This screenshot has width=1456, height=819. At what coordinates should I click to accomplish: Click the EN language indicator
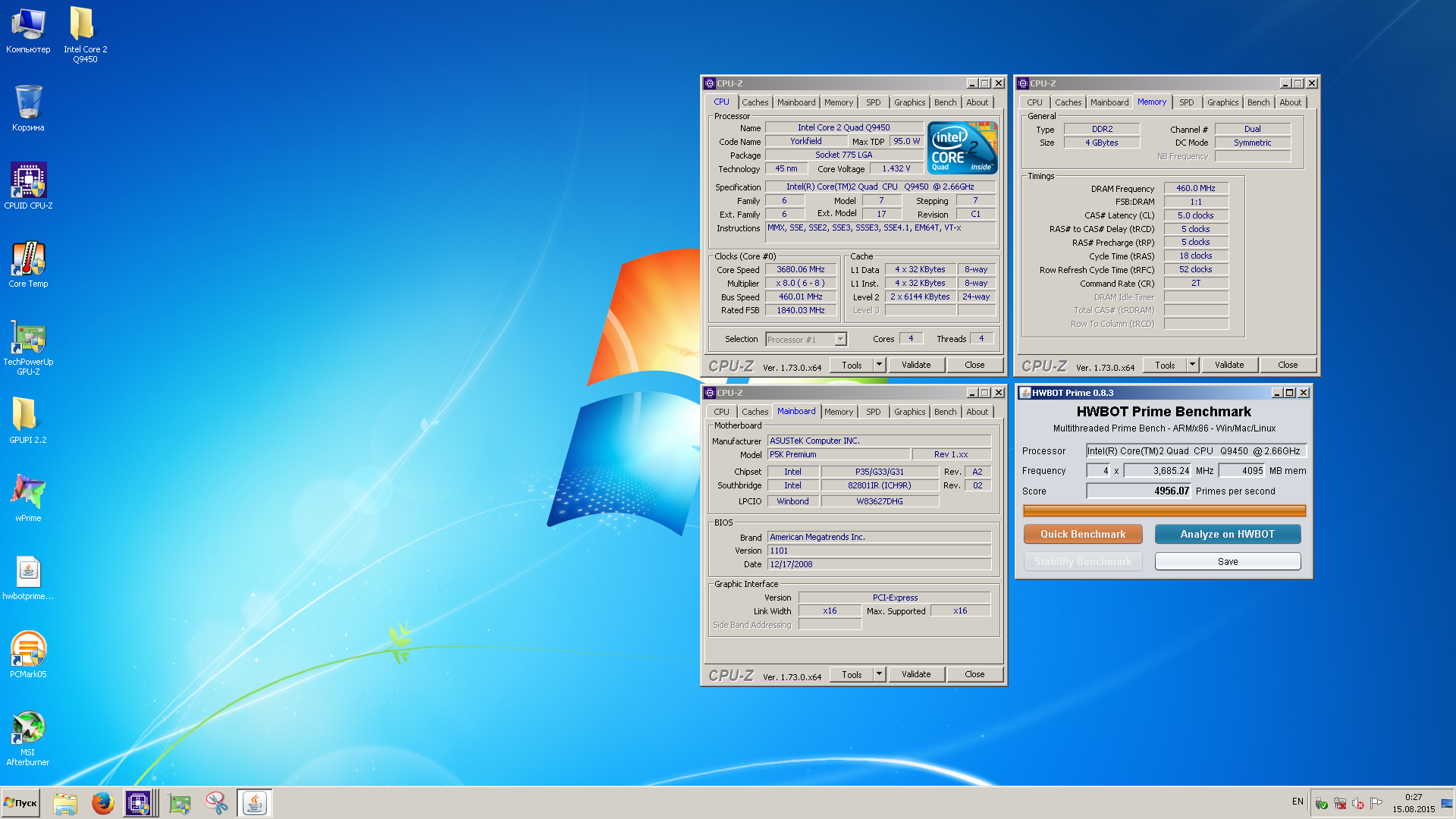1298,802
